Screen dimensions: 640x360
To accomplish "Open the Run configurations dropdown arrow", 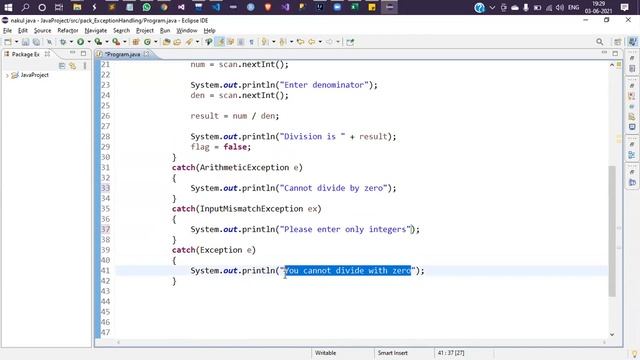I will click(89, 42).
